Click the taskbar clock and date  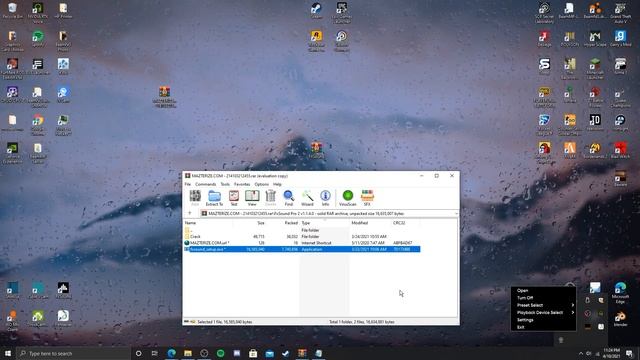point(611,353)
